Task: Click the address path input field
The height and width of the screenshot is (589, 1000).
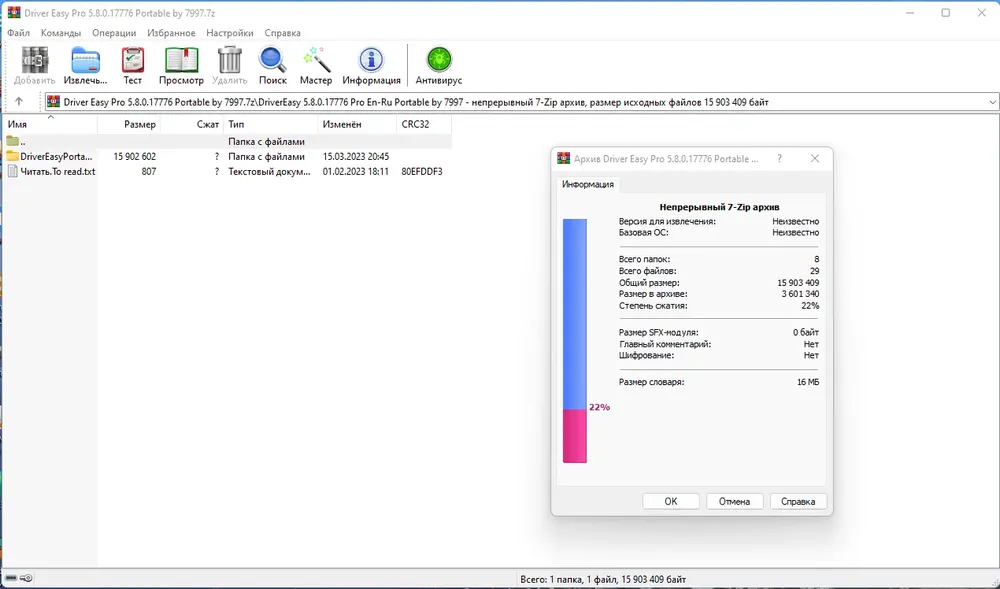Action: pos(520,102)
